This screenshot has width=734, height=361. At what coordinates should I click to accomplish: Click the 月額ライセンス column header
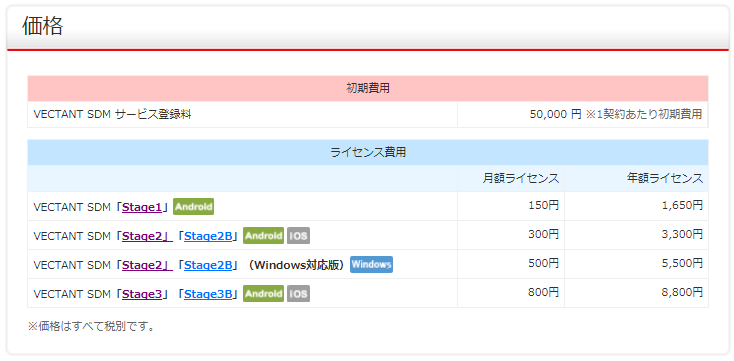pos(511,178)
